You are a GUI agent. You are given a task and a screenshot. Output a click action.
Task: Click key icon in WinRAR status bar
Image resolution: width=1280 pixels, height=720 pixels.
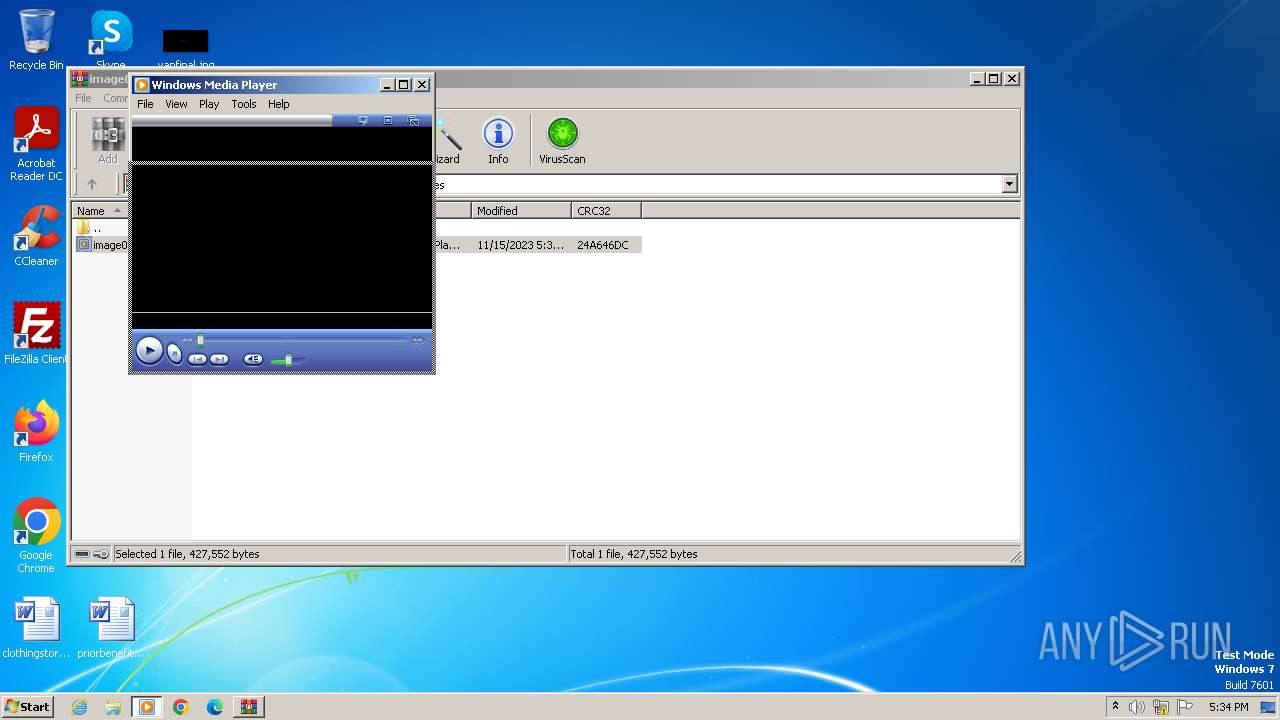(x=101, y=554)
